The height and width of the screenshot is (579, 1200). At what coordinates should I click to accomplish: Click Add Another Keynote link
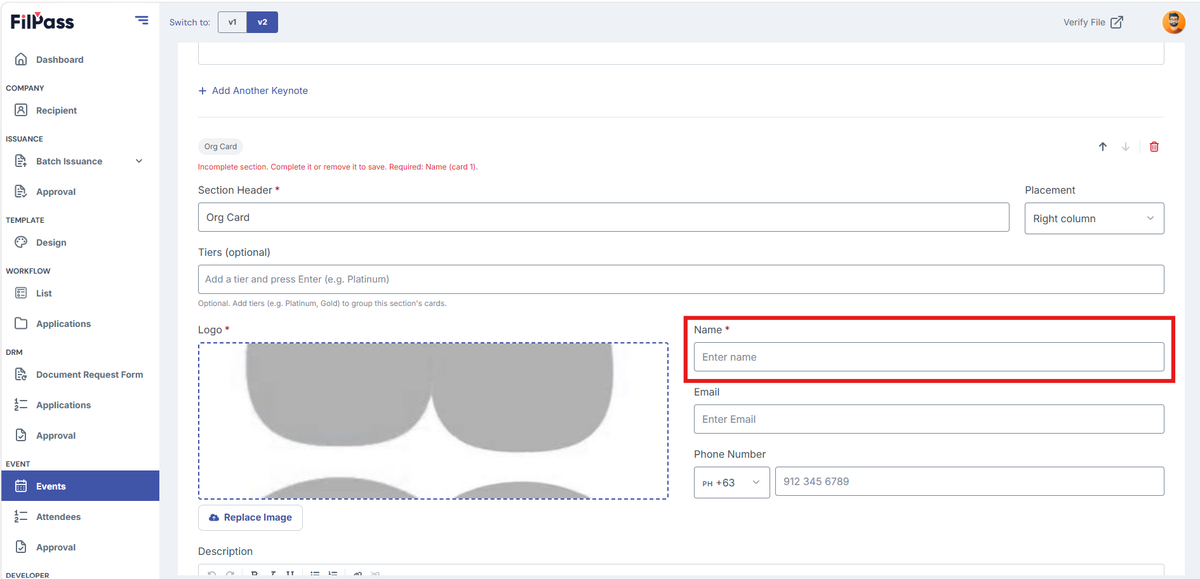253,91
